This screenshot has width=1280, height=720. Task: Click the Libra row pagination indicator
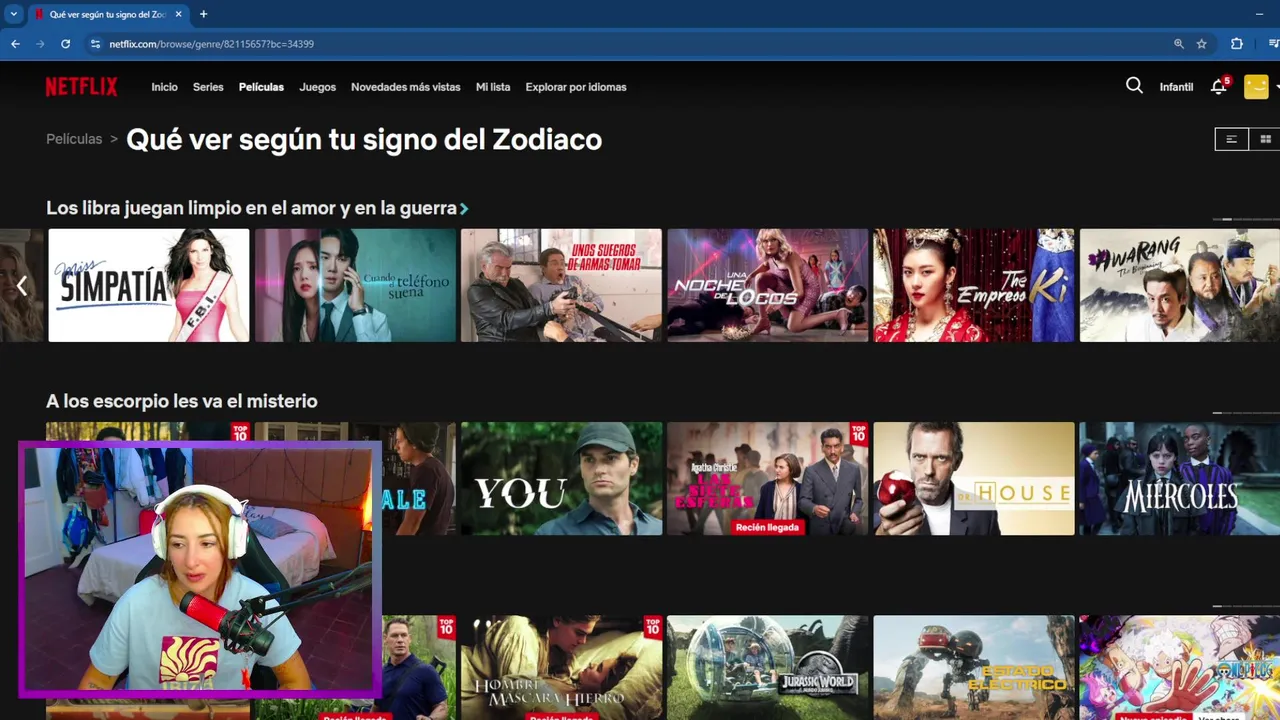coord(1245,219)
